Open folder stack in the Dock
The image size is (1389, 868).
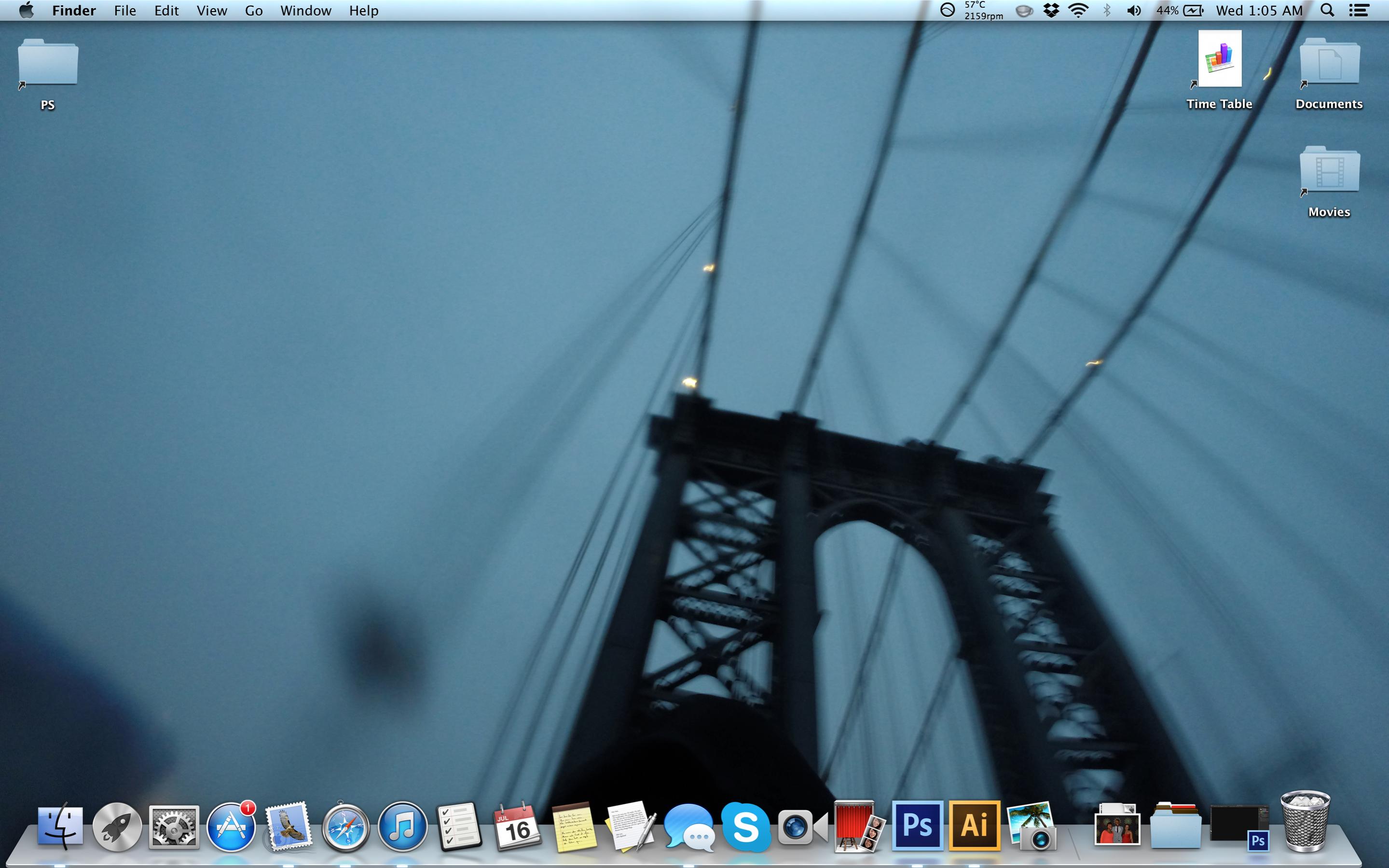pos(1175,826)
